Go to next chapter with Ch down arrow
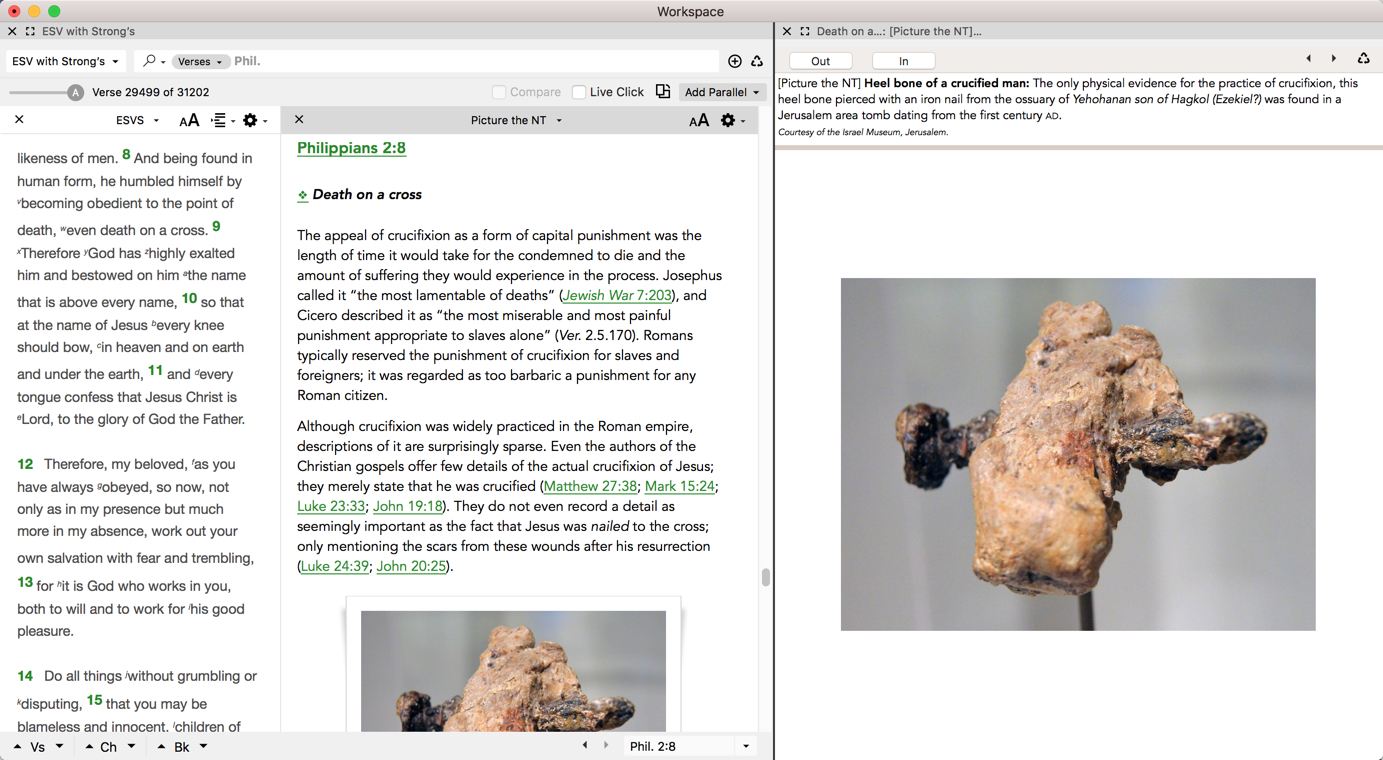Screen dimensions: 1383x760 (x=131, y=747)
